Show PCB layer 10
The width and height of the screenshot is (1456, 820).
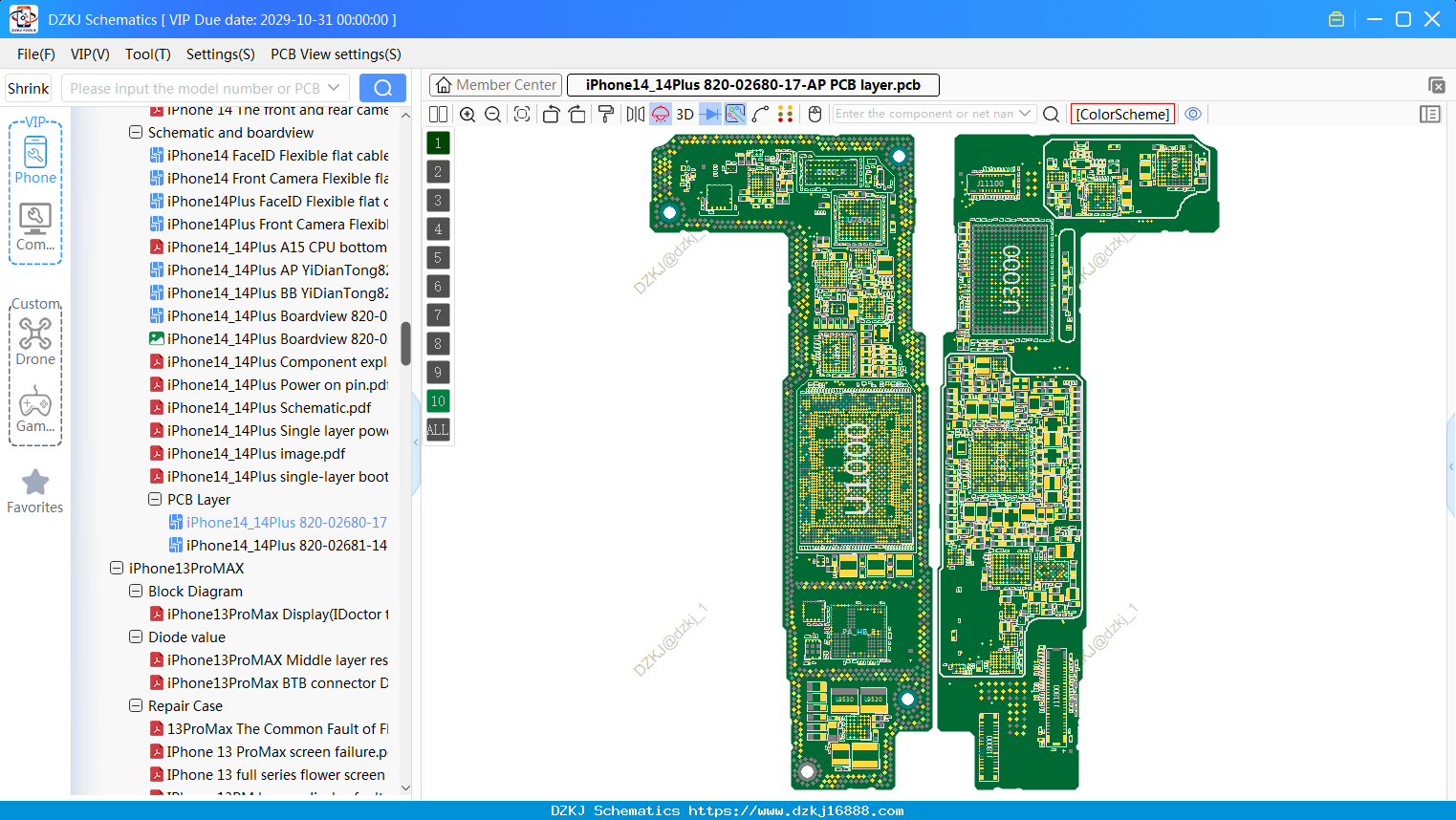pyautogui.click(x=438, y=400)
